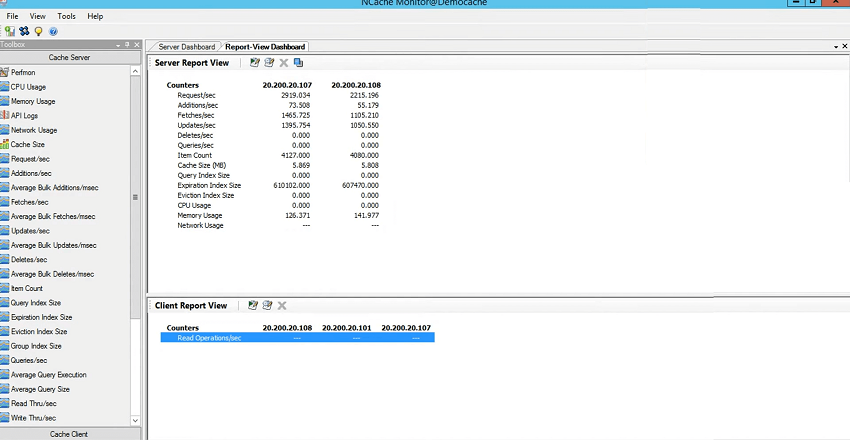Screen dimensions: 850x440
Task: Click the first edit icon in Client Report View
Action: coord(253,306)
